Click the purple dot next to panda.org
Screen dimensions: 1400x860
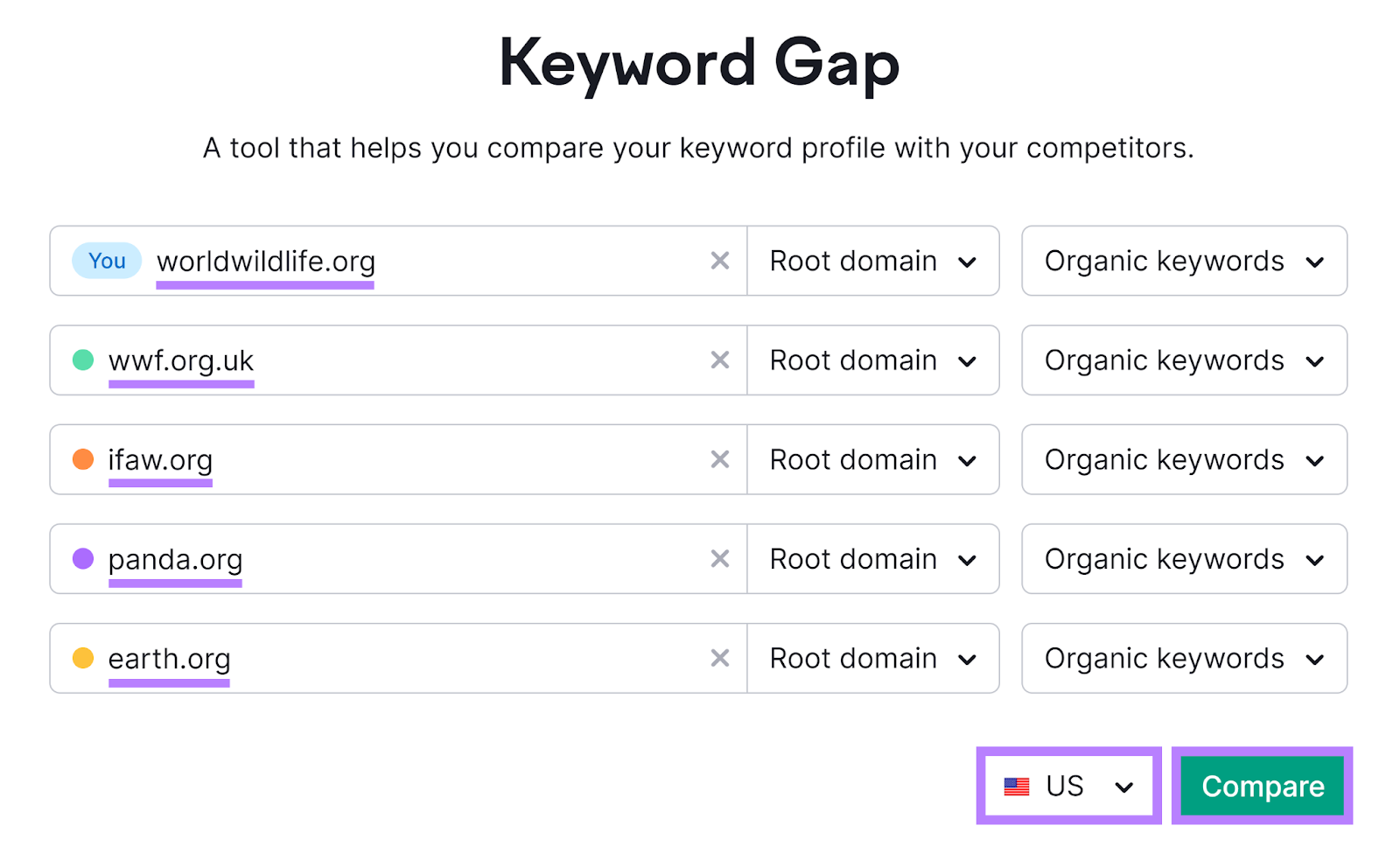coord(81,559)
